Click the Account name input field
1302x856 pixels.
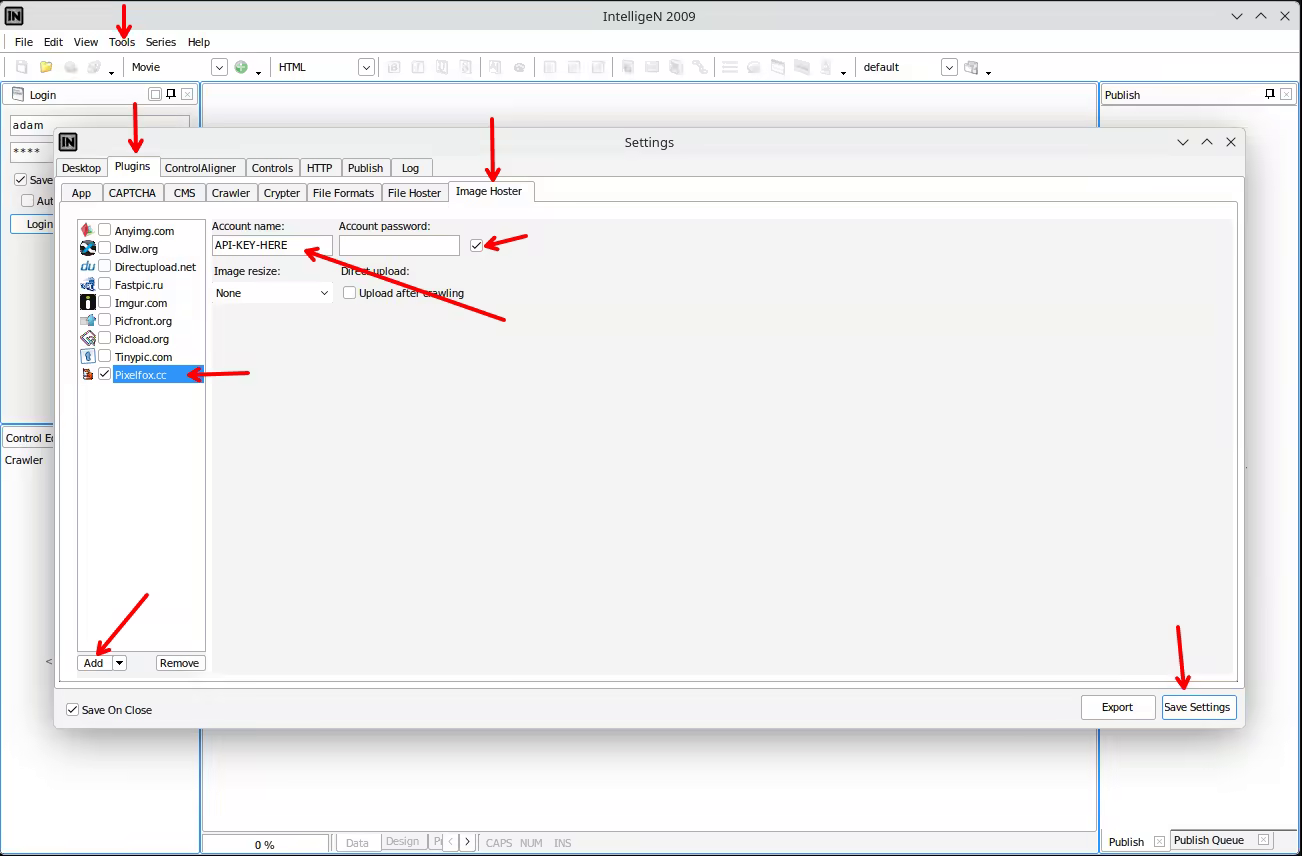tap(272, 245)
